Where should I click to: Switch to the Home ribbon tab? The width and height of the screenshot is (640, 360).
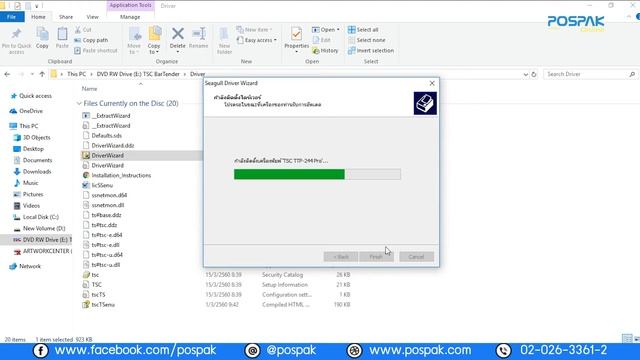(38, 17)
